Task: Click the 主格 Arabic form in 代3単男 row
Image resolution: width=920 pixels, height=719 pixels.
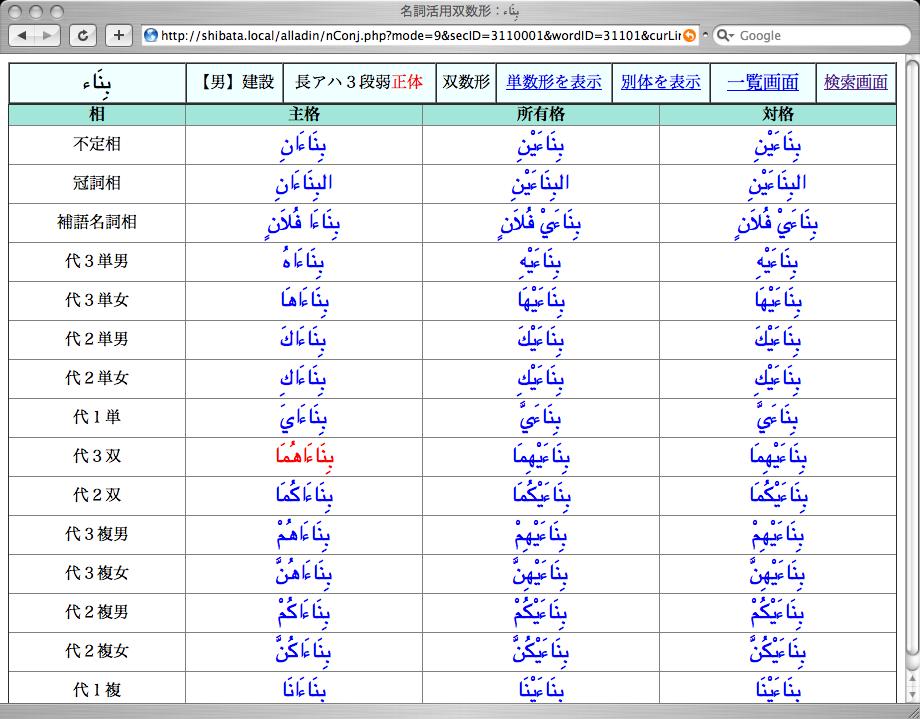Action: click(303, 262)
